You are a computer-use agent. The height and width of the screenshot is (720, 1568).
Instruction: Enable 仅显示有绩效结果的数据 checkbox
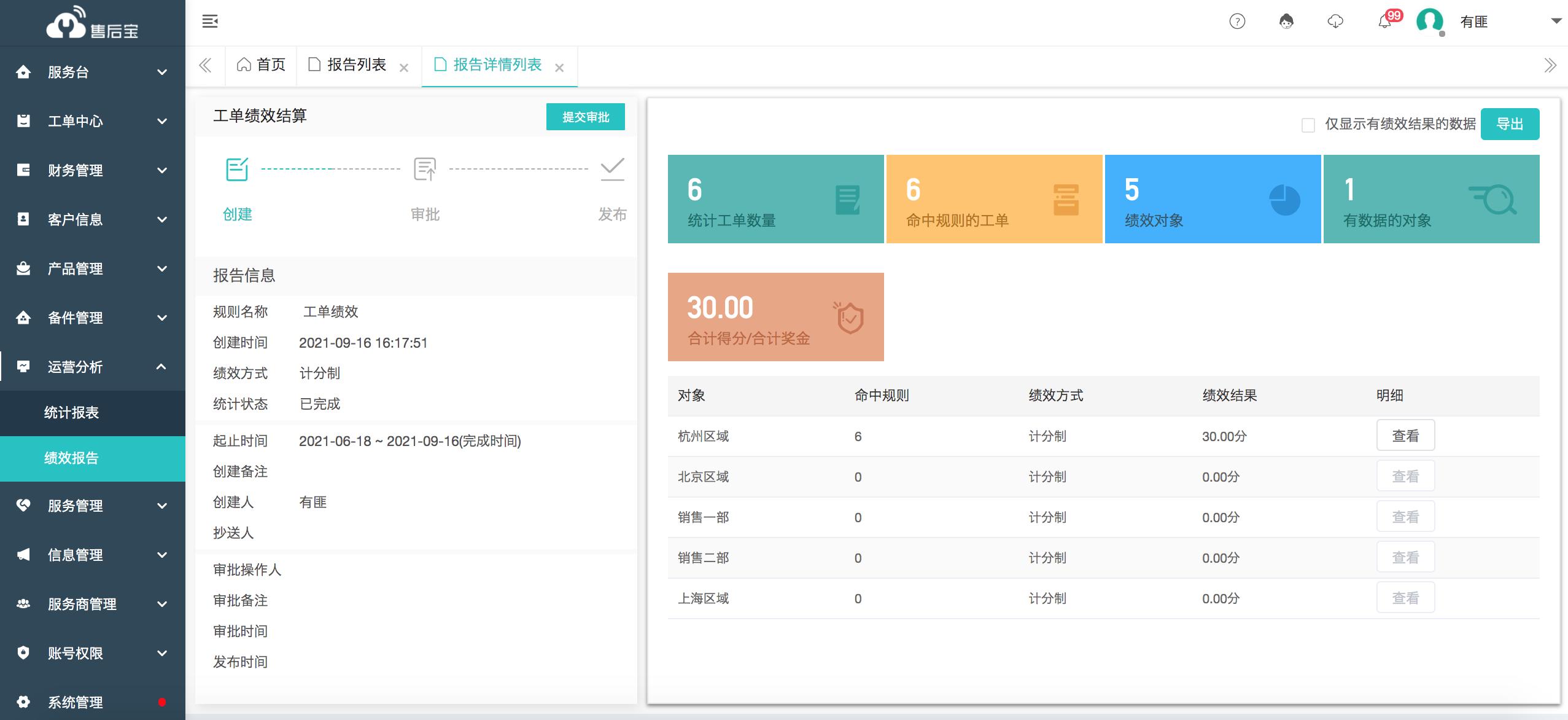tap(1308, 125)
